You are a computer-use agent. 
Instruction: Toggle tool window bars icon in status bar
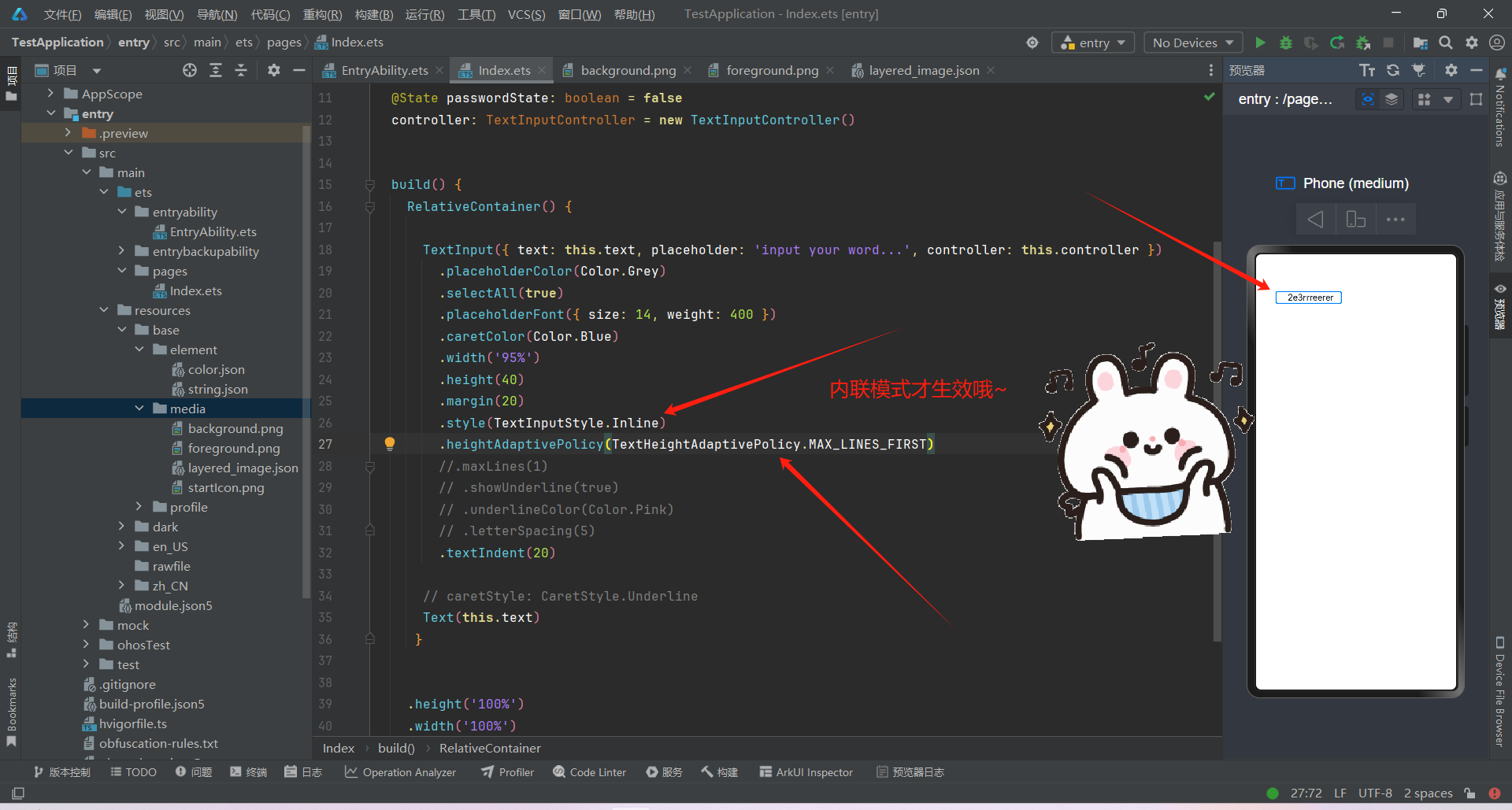pos(18,793)
